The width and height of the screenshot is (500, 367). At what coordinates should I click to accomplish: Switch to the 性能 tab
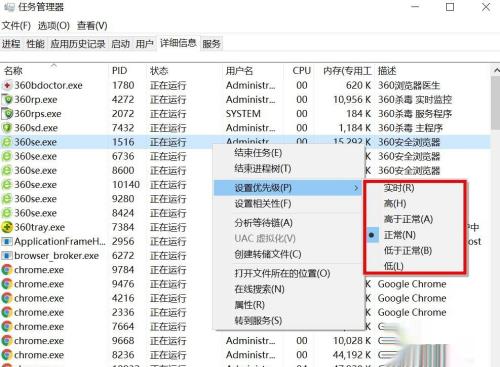click(35, 44)
